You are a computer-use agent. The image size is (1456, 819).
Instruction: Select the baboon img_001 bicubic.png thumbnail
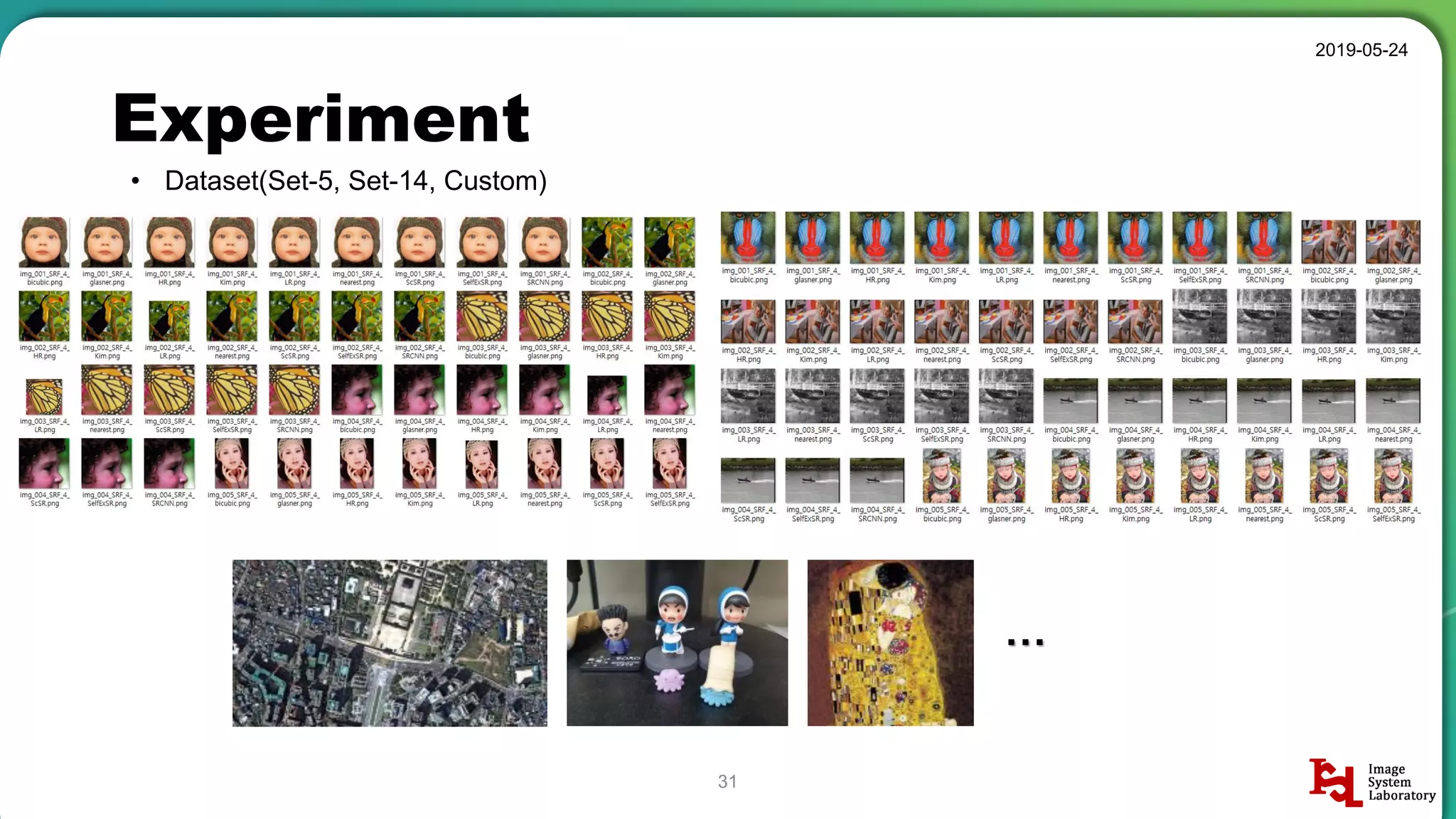click(x=748, y=238)
